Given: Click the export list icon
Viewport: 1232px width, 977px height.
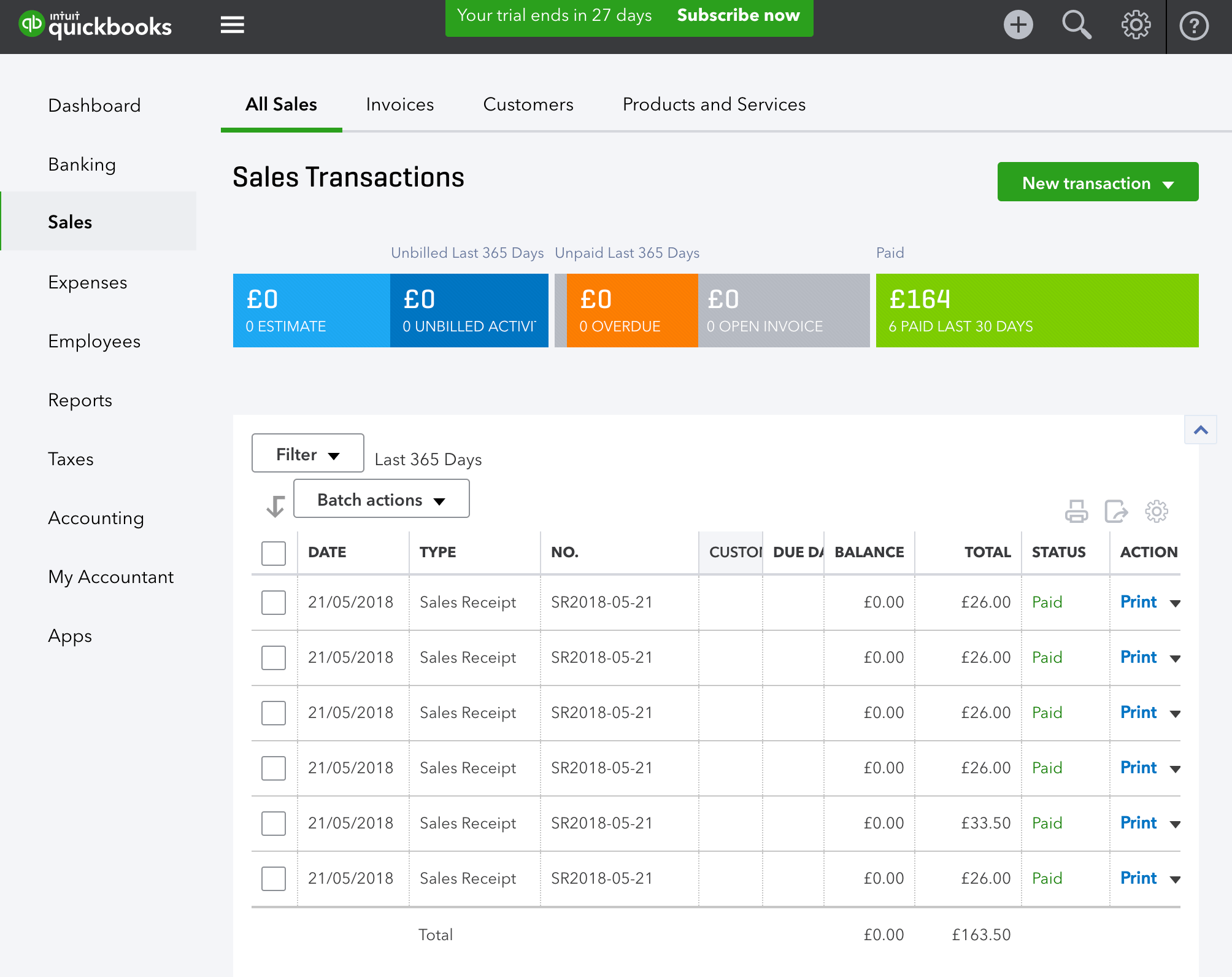Looking at the screenshot, I should [1115, 511].
